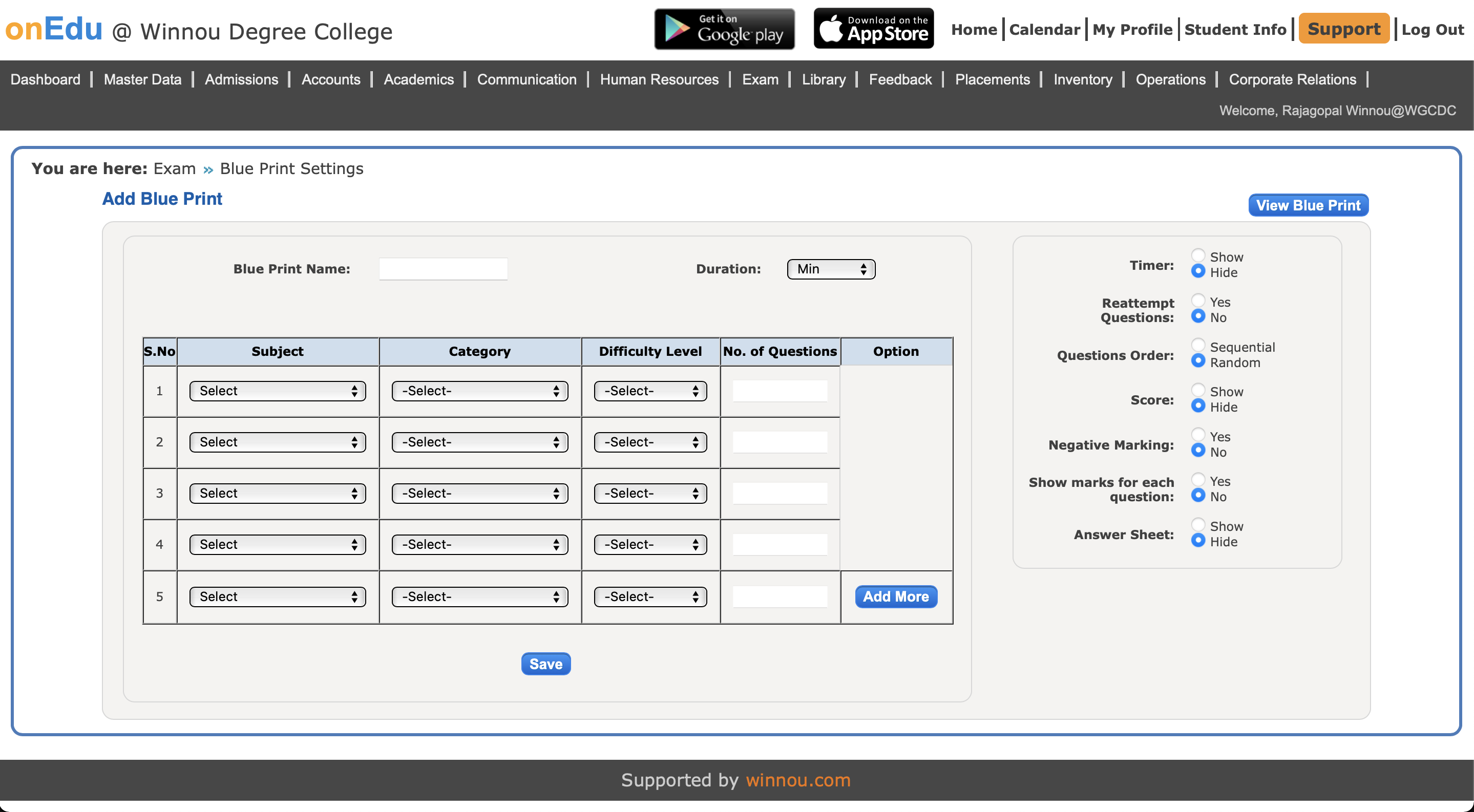Open row 5 Difficulty Level dropdown
This screenshot has height=812, width=1474.
coord(650,597)
